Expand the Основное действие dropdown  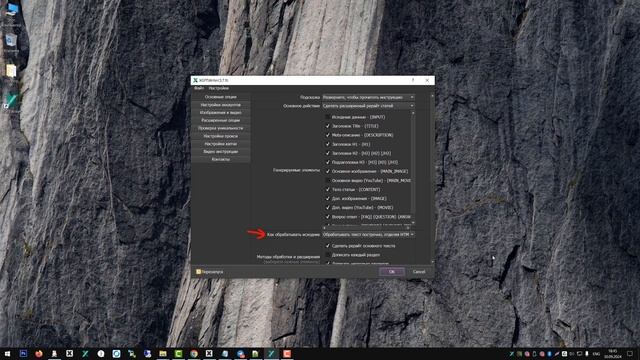(x=368, y=106)
